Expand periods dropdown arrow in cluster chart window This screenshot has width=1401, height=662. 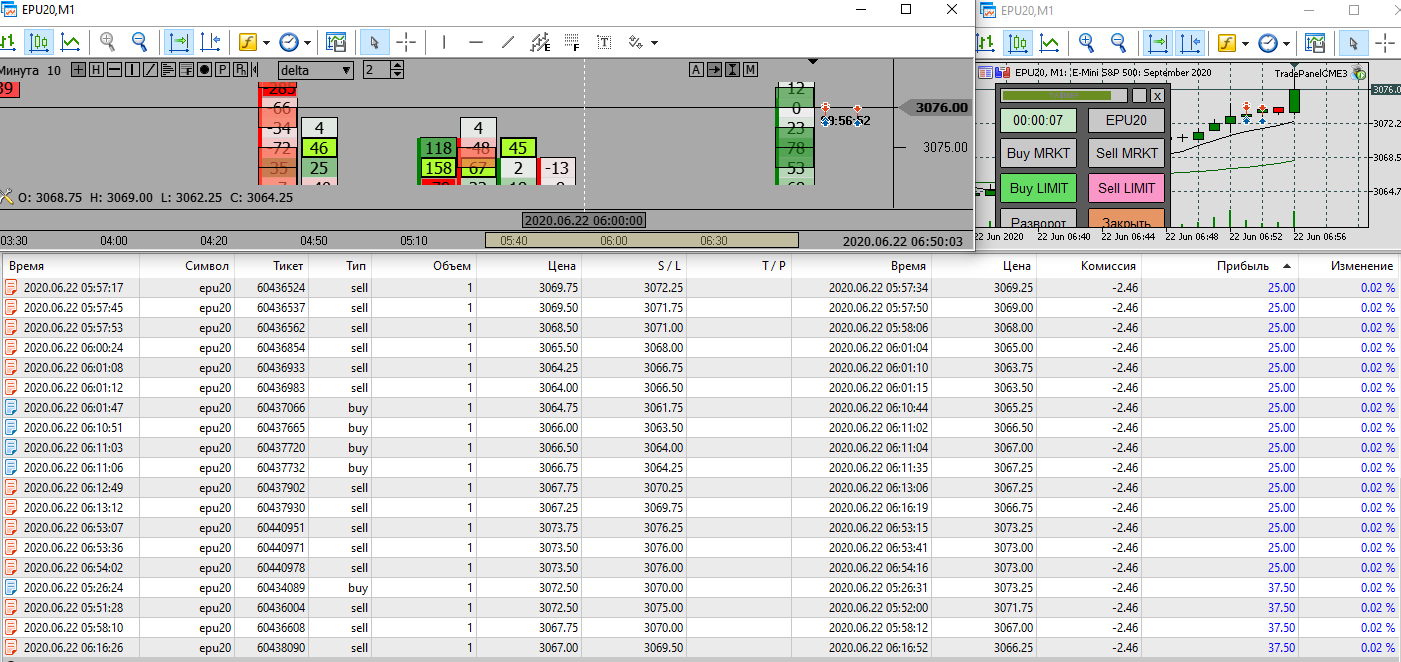point(307,43)
